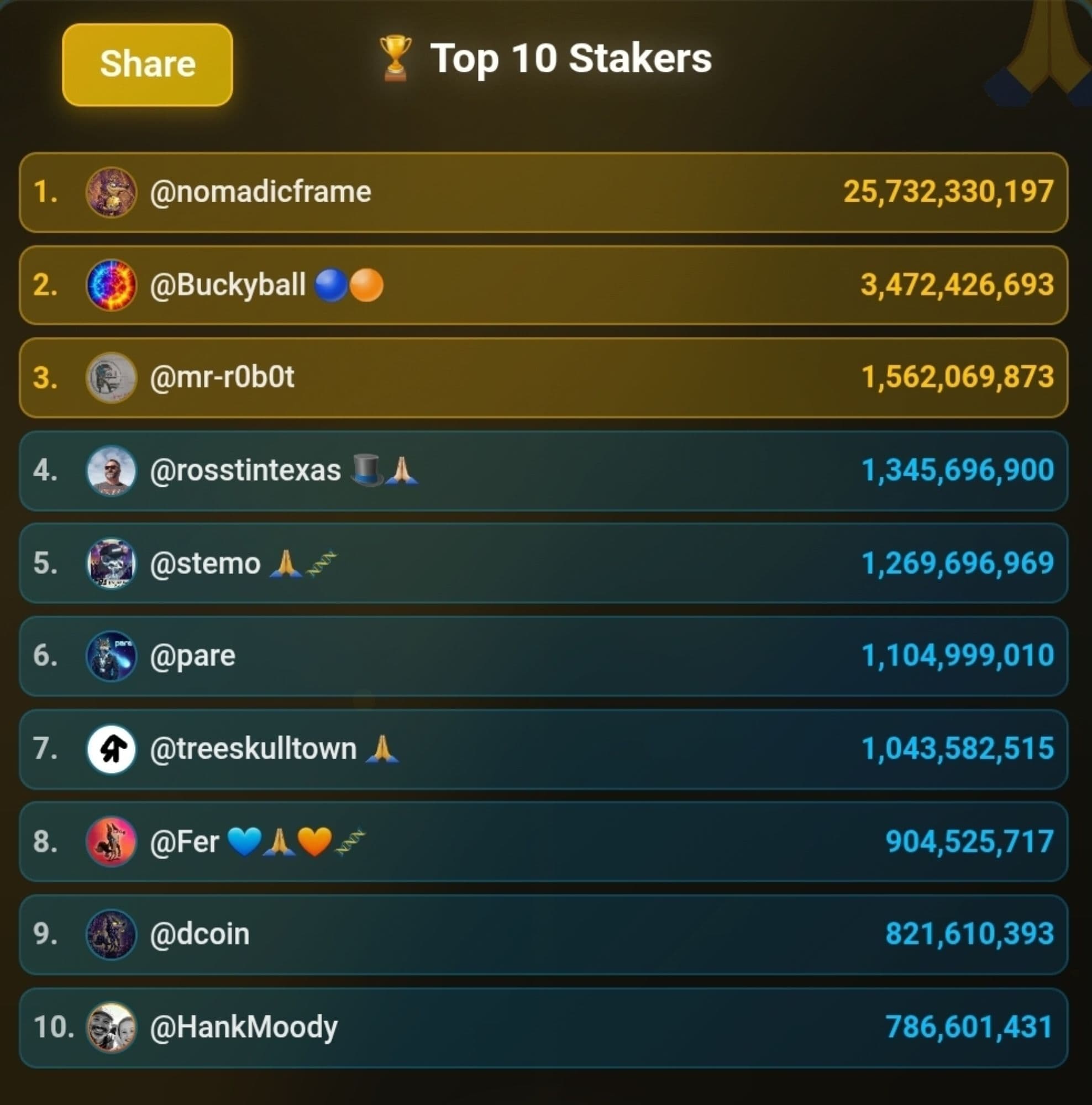Image resolution: width=1092 pixels, height=1105 pixels.
Task: Select the @pare avatar
Action: 111,656
